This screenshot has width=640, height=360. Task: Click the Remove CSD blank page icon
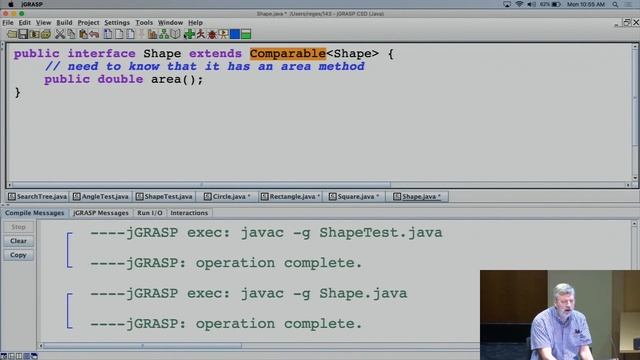click(119, 34)
